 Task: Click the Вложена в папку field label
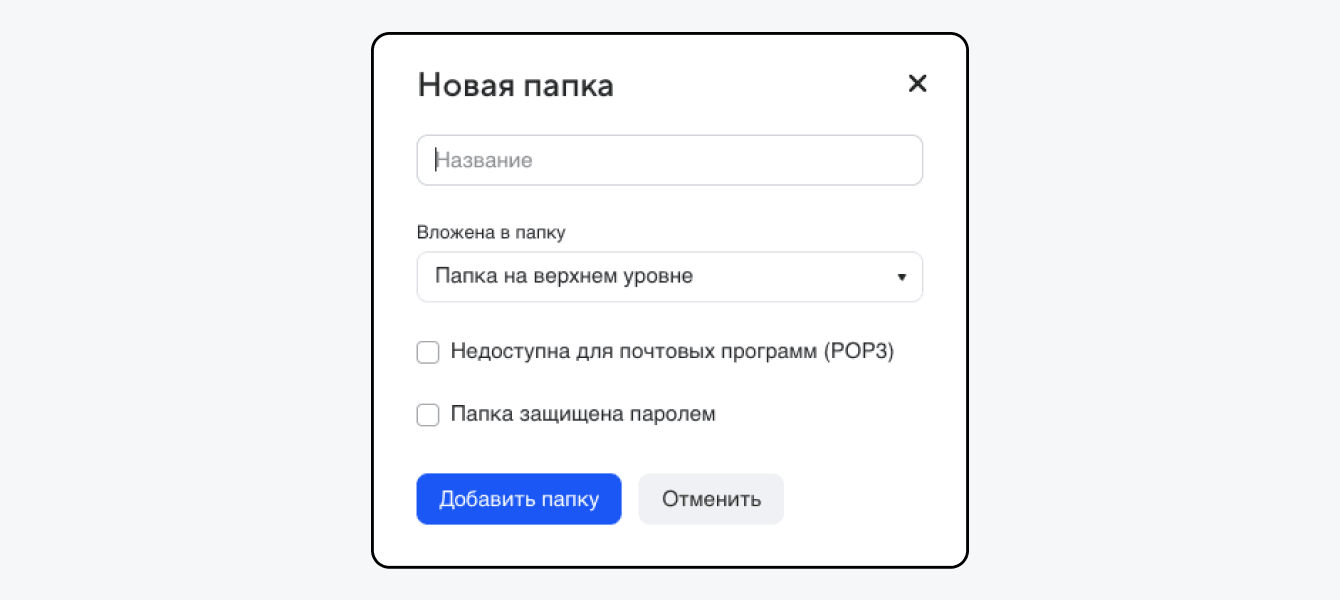click(491, 232)
